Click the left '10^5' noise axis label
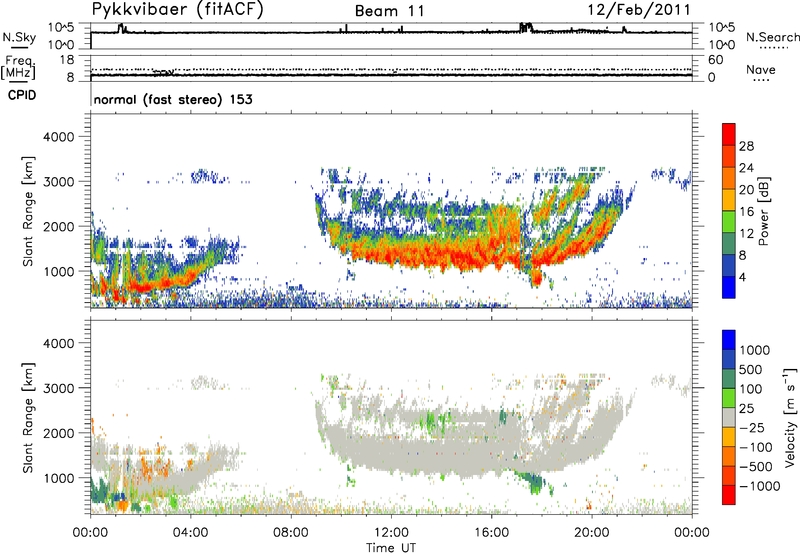Viewport: 800px width, 554px height. click(61, 28)
